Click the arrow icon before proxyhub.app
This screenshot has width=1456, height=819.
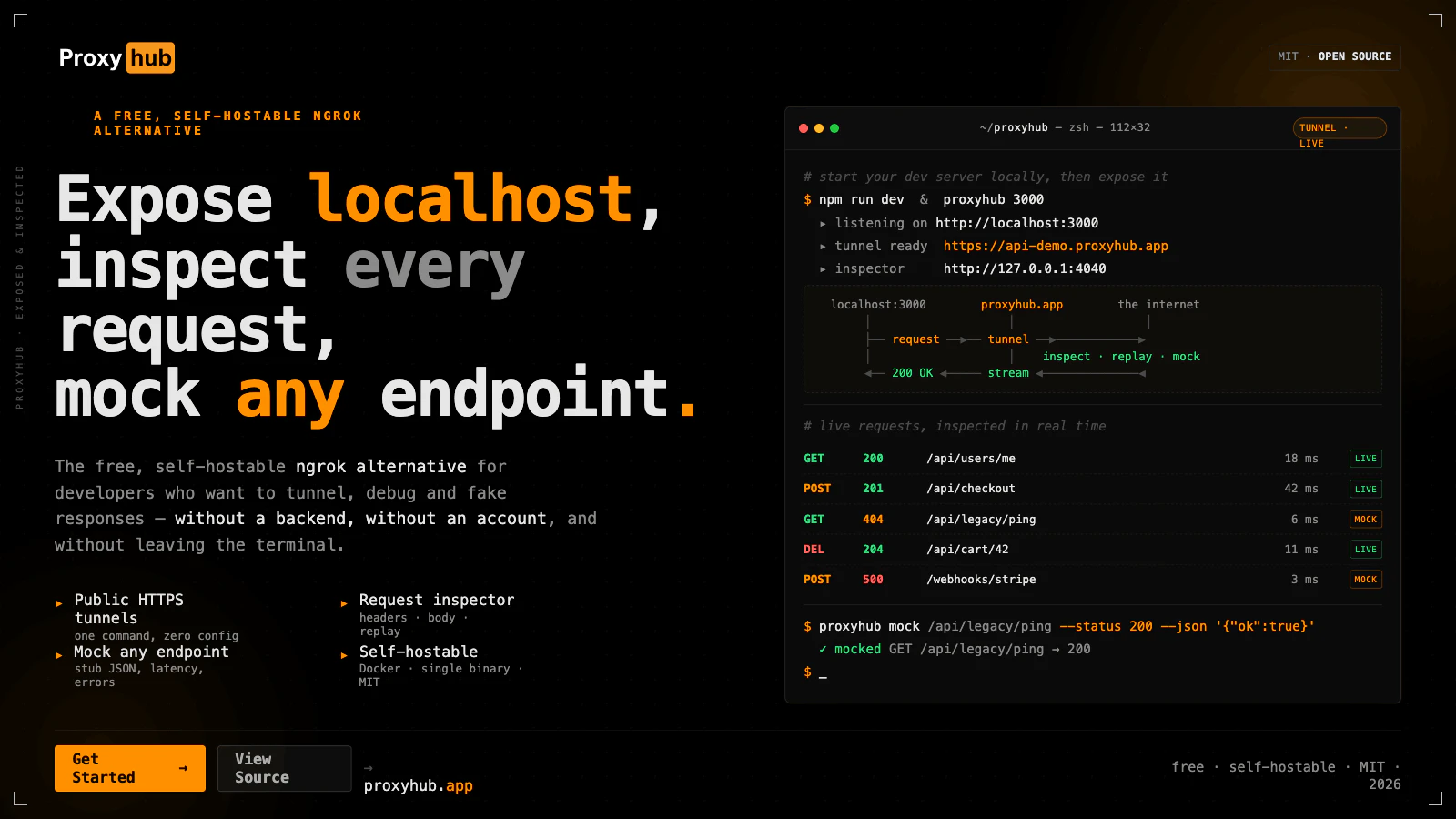(368, 769)
